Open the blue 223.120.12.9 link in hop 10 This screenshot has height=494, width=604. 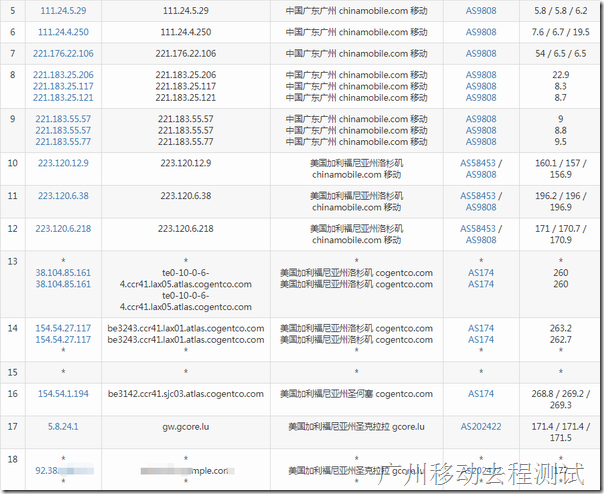point(63,163)
